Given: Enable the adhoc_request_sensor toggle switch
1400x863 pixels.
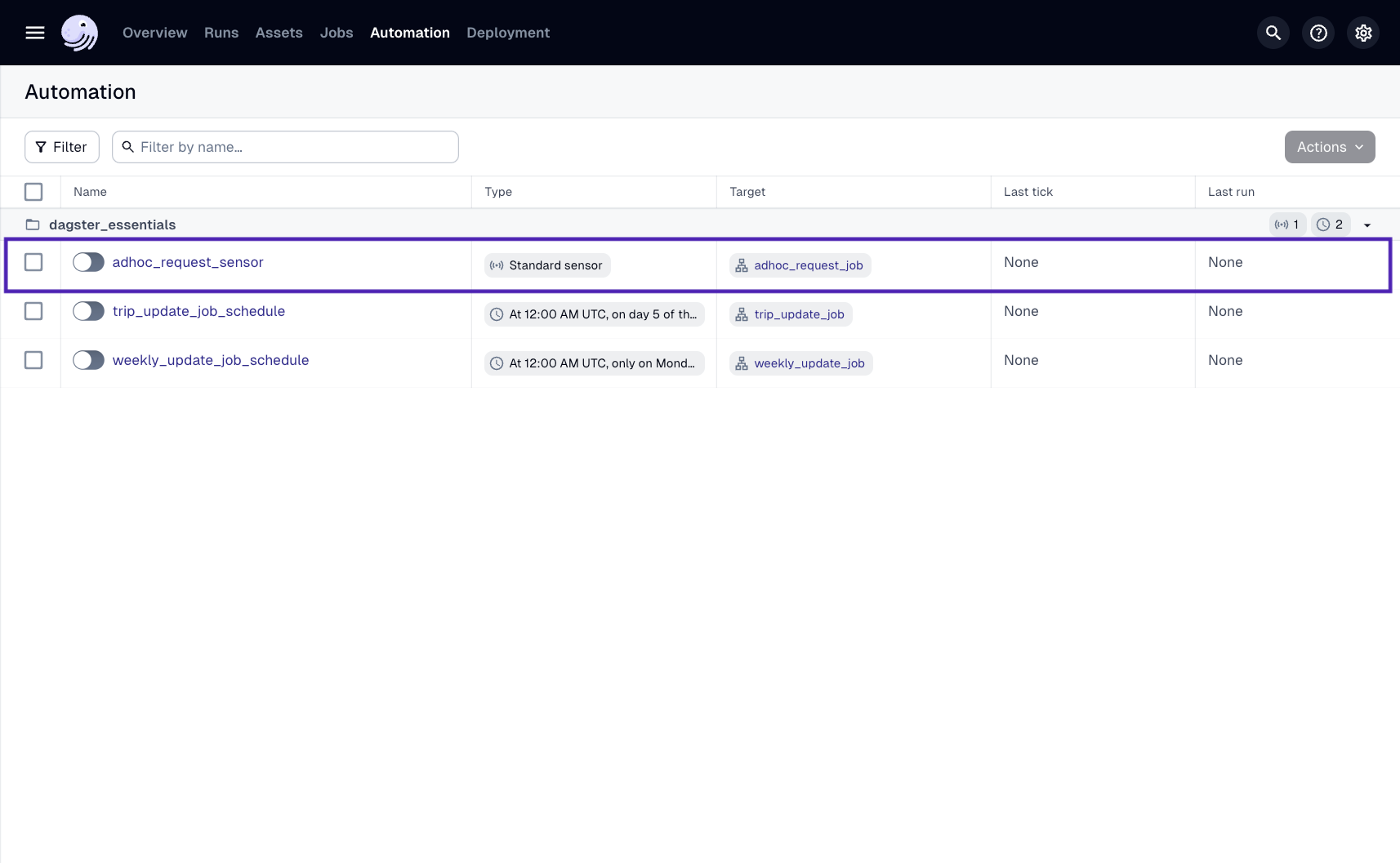Looking at the screenshot, I should pyautogui.click(x=88, y=262).
